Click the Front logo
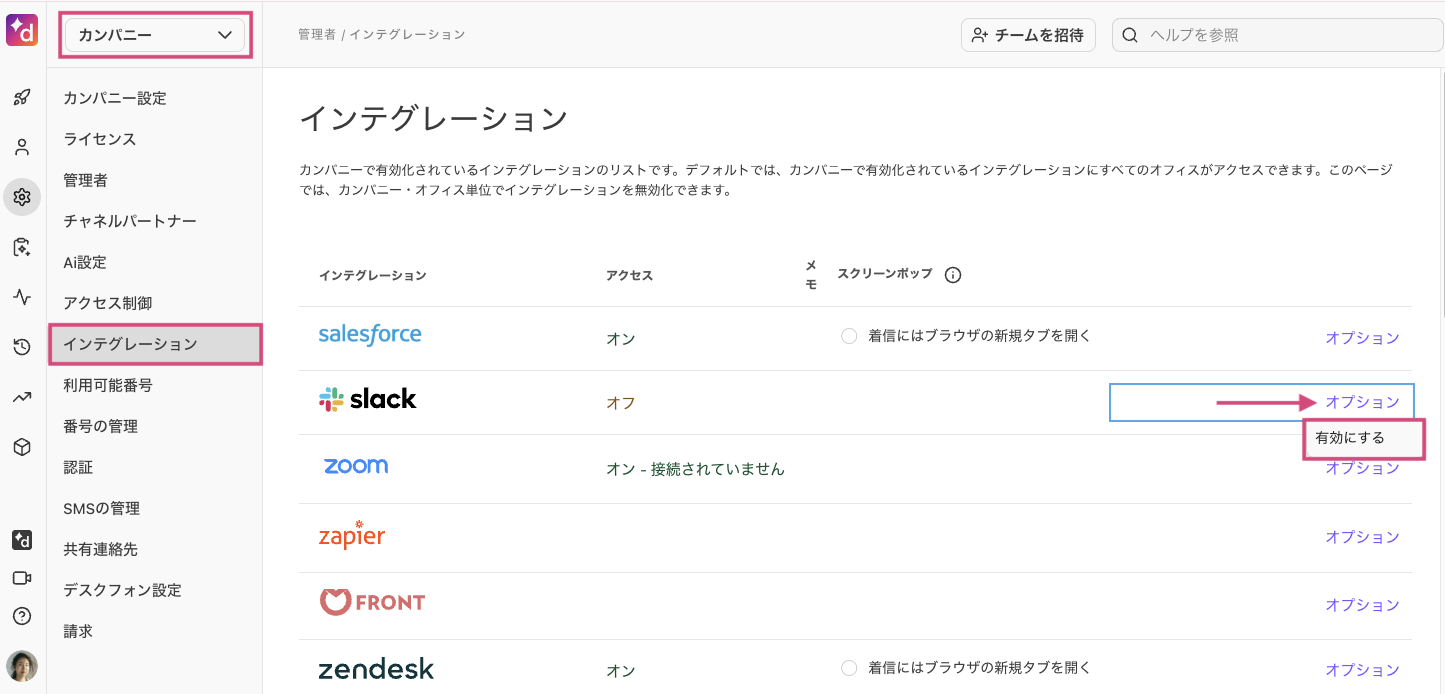Viewport: 1445px width, 694px height. coord(372,602)
